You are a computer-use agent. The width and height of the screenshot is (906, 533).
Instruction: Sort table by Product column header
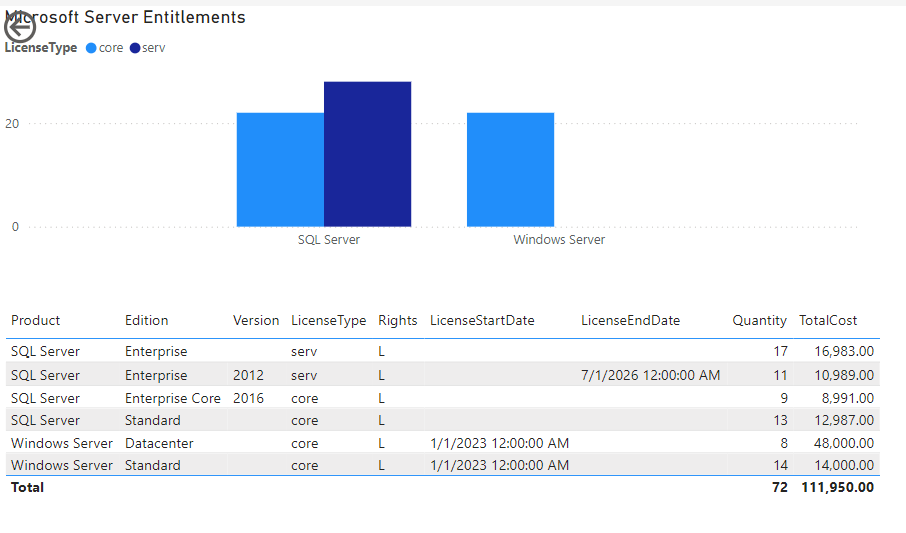(36, 321)
